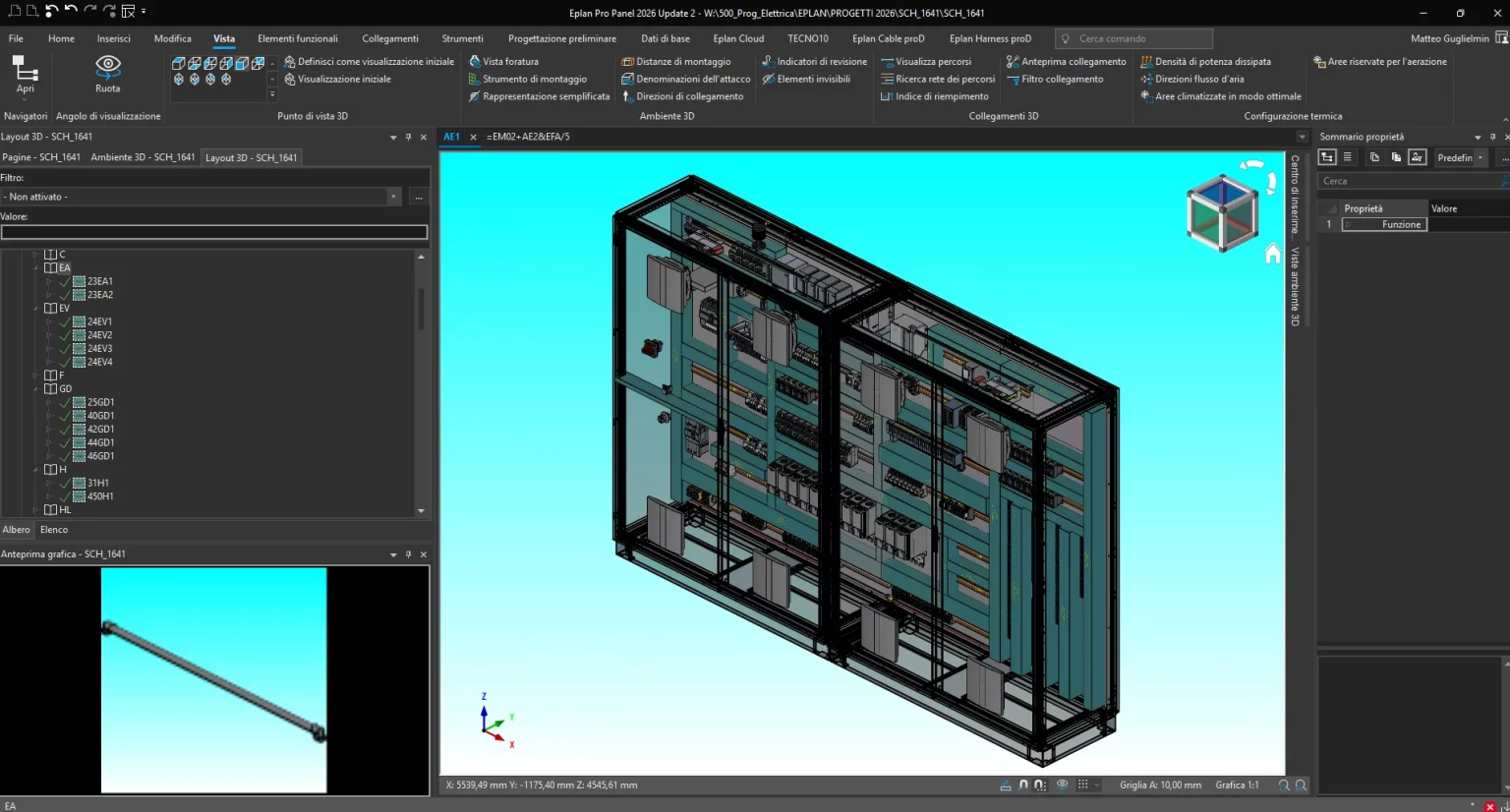Switch to Pagine - SCH_1641 tab

pyautogui.click(x=41, y=157)
